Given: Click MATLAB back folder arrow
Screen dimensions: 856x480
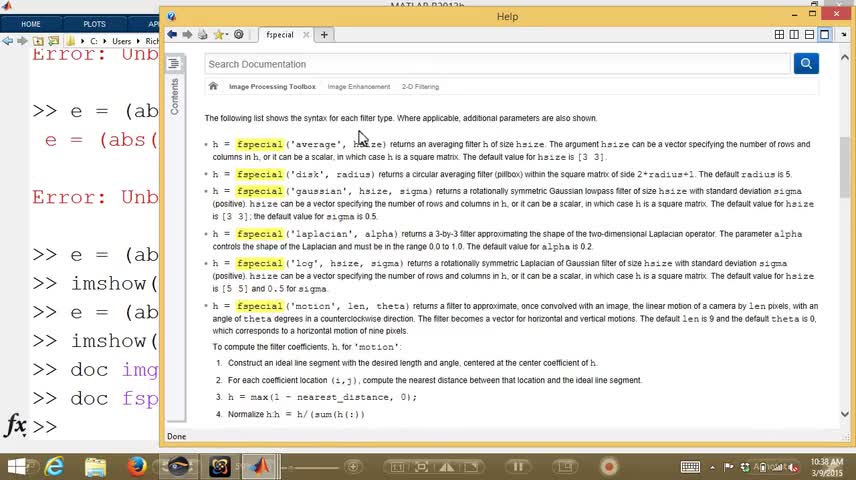Looking at the screenshot, I should pos(8,41).
